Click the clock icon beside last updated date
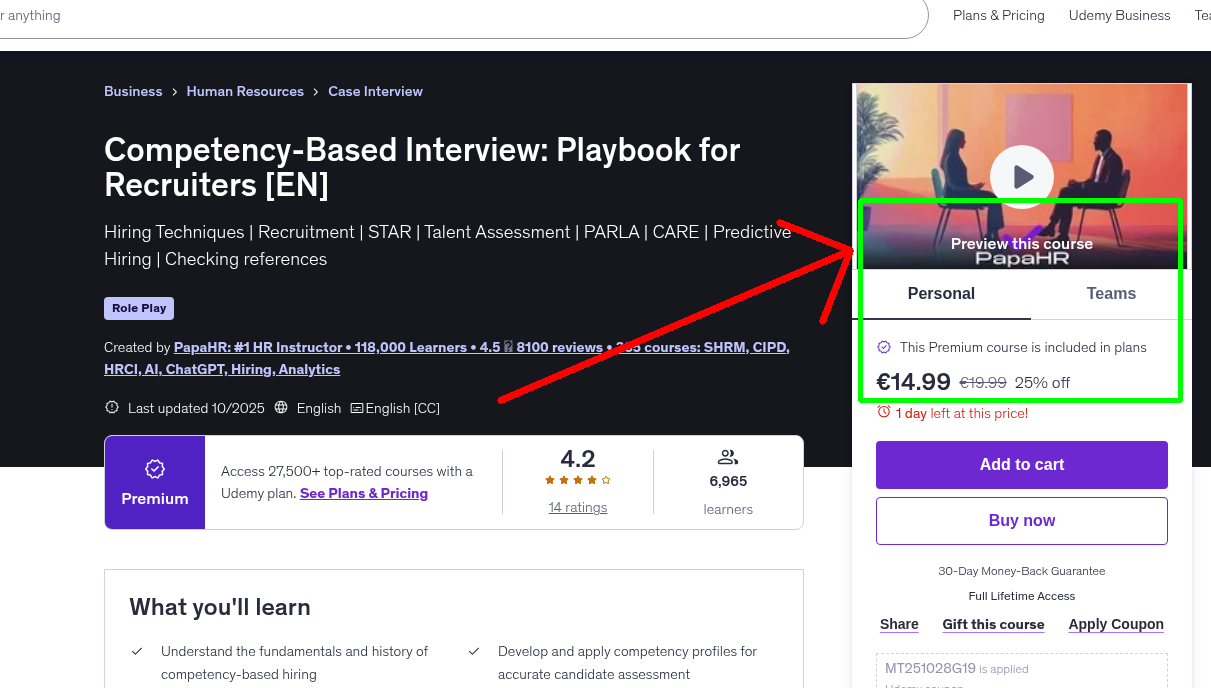This screenshot has height=688, width=1211. (111, 408)
